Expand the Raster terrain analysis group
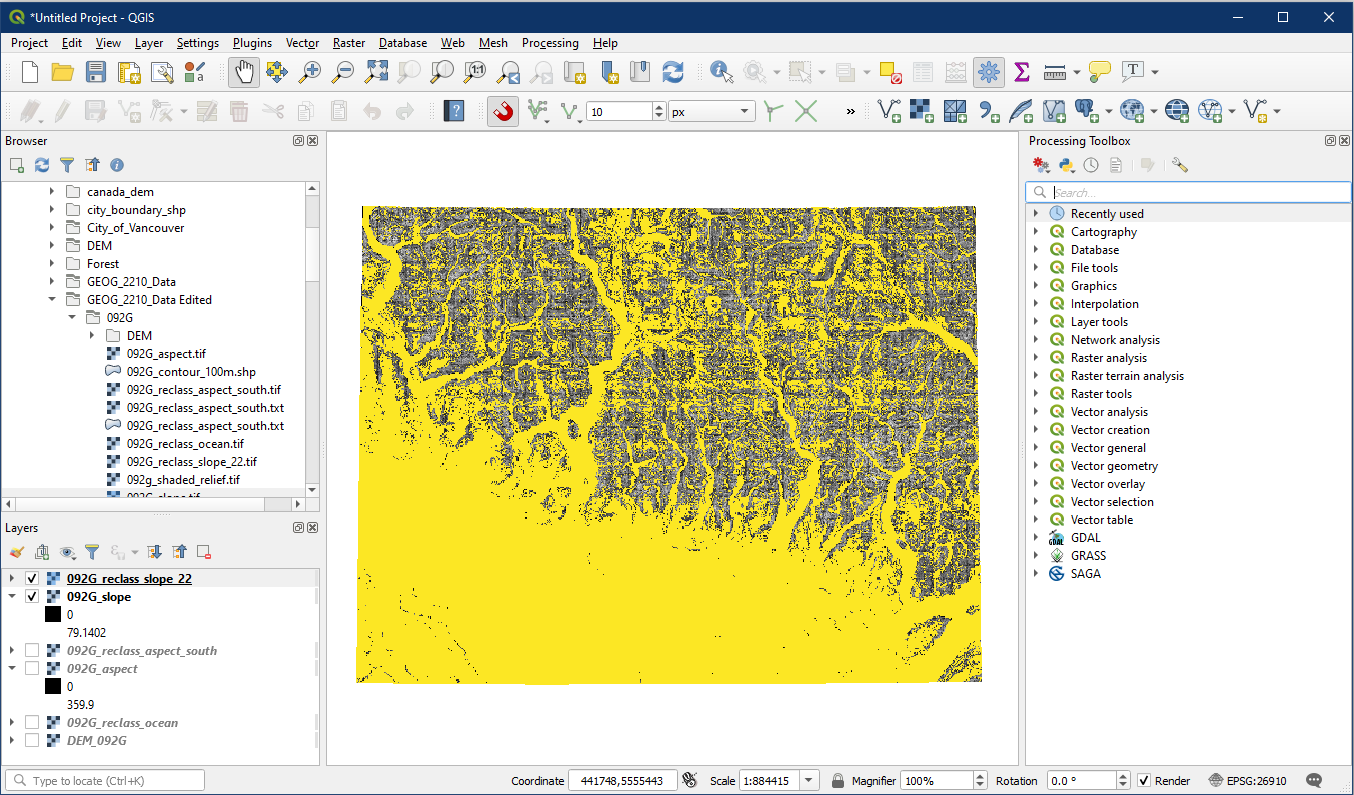The width and height of the screenshot is (1354, 795). (x=1036, y=376)
